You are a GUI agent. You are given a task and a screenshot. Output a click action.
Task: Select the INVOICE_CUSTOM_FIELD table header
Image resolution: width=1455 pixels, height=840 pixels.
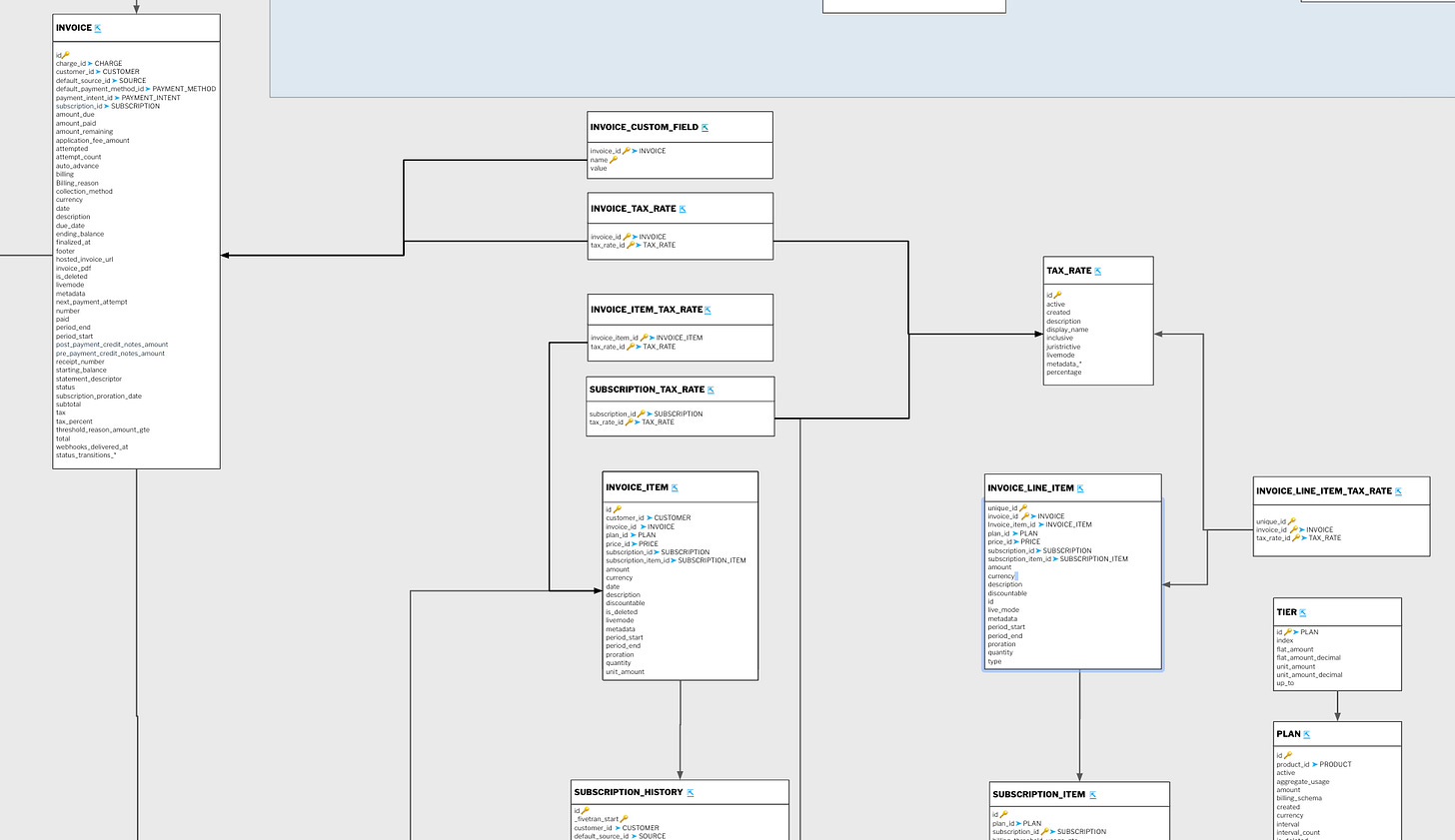click(645, 127)
